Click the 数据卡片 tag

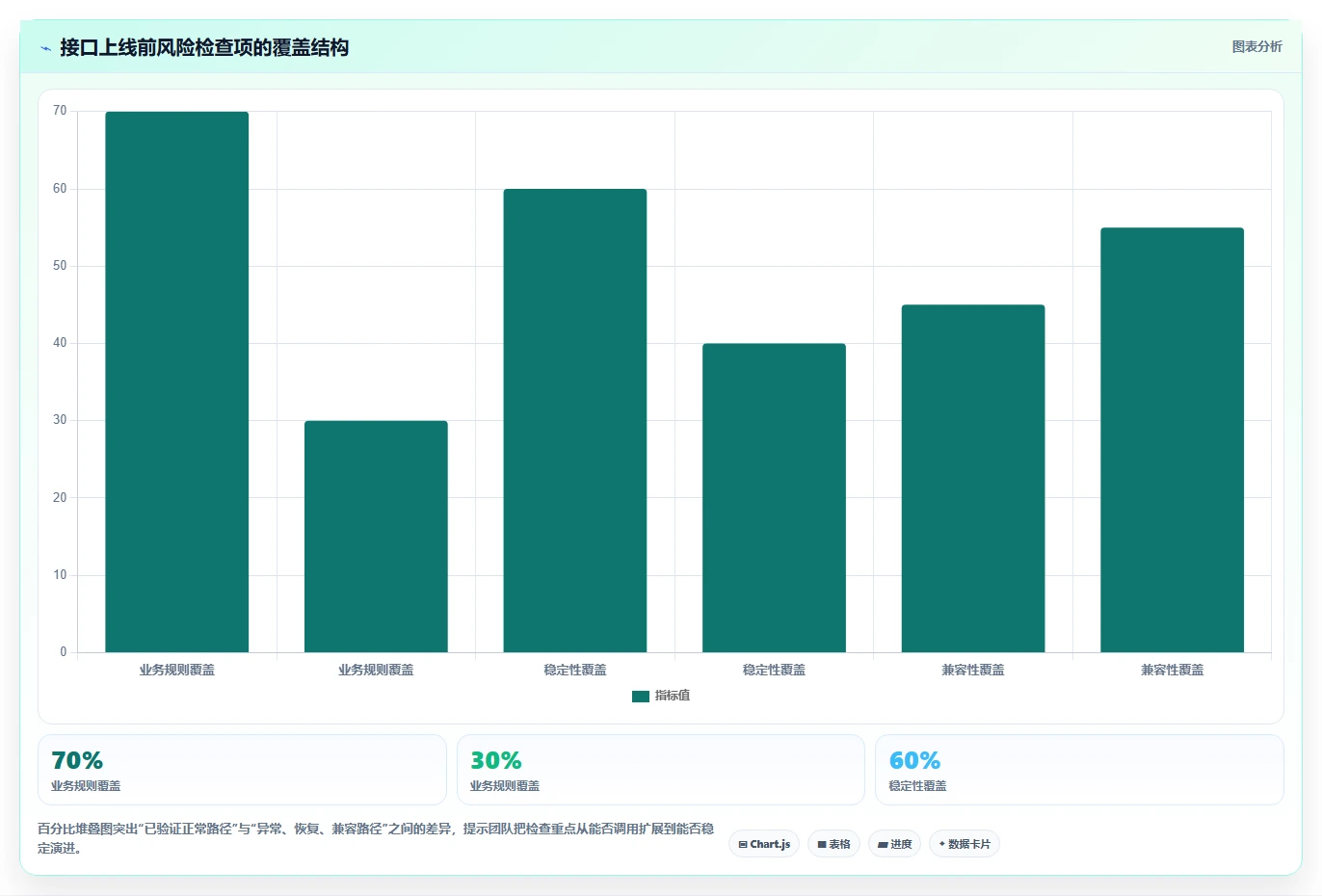coord(965,844)
